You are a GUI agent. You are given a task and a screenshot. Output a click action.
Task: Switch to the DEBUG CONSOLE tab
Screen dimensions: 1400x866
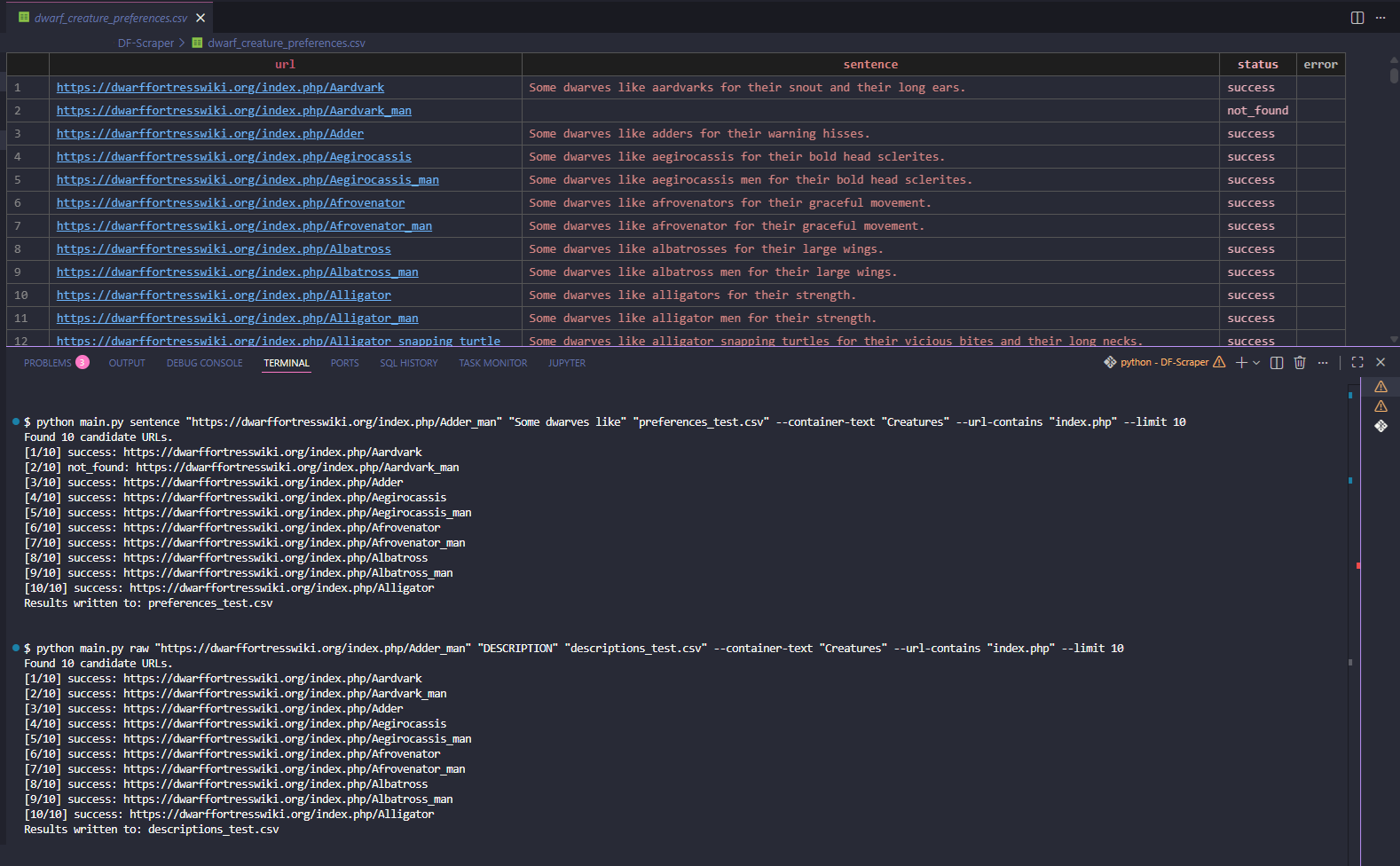tap(204, 363)
